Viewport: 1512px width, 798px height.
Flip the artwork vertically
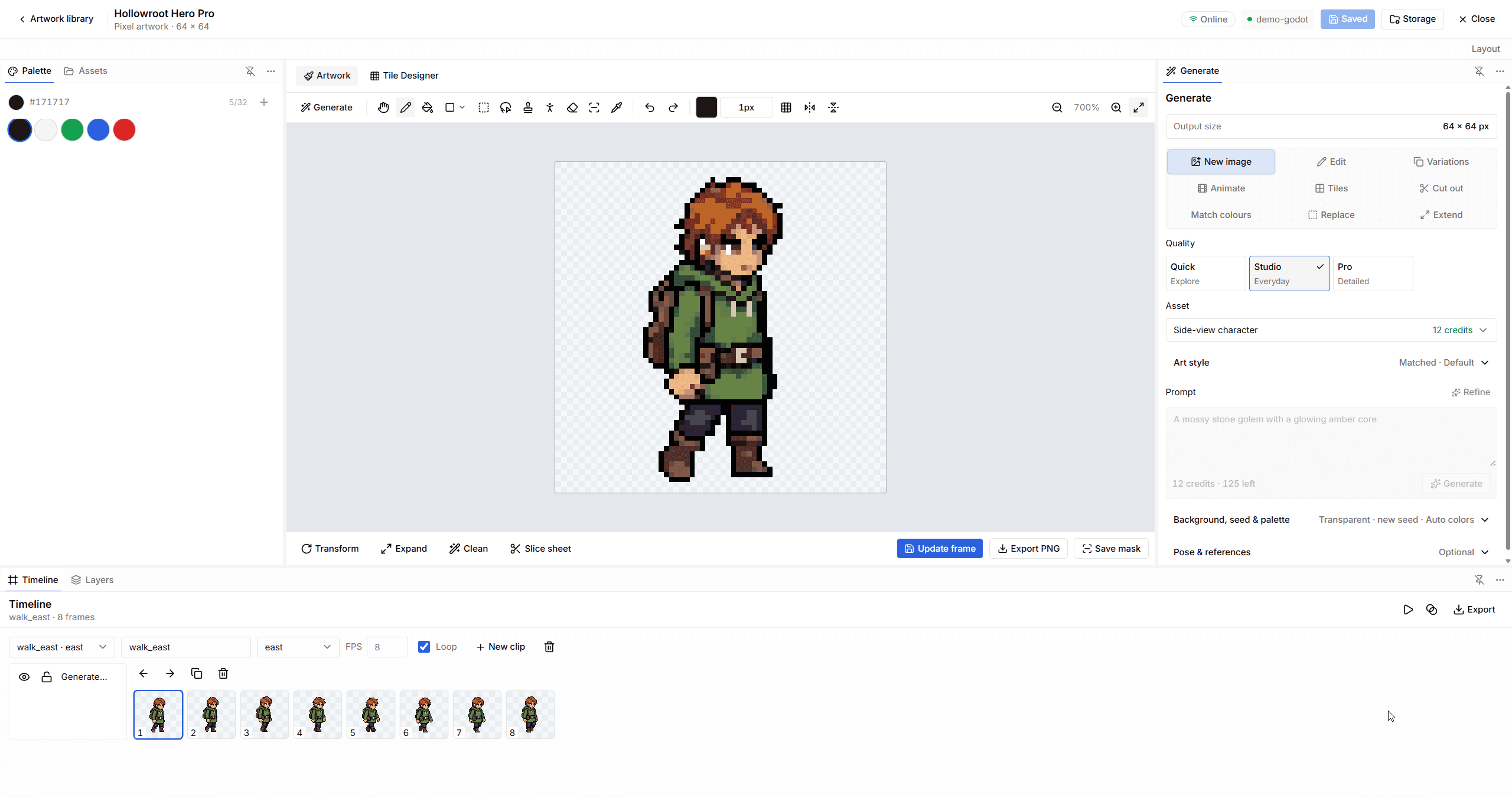pos(833,108)
